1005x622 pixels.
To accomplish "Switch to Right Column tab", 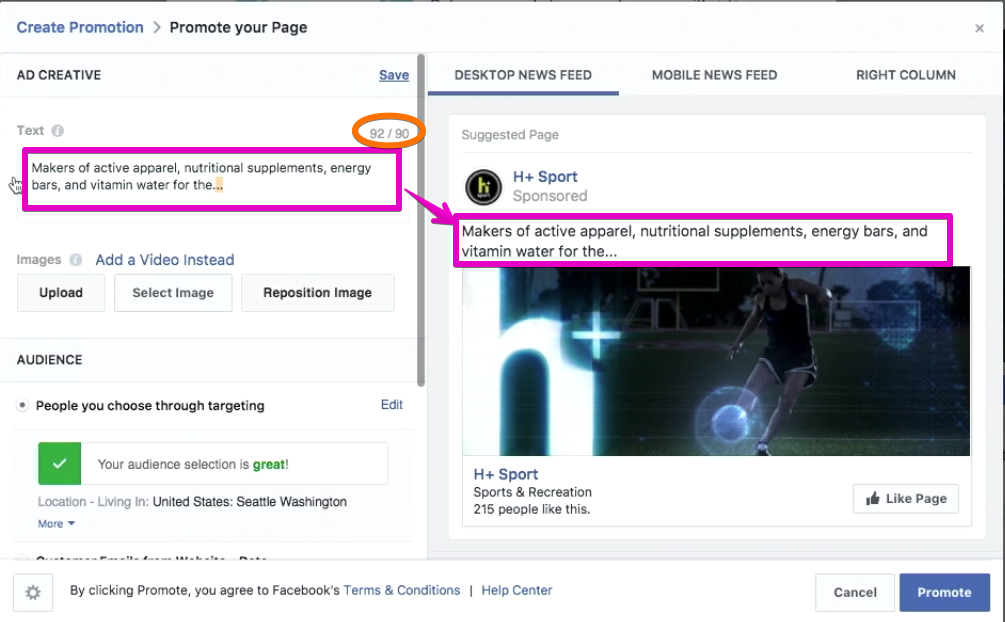I will (x=906, y=75).
